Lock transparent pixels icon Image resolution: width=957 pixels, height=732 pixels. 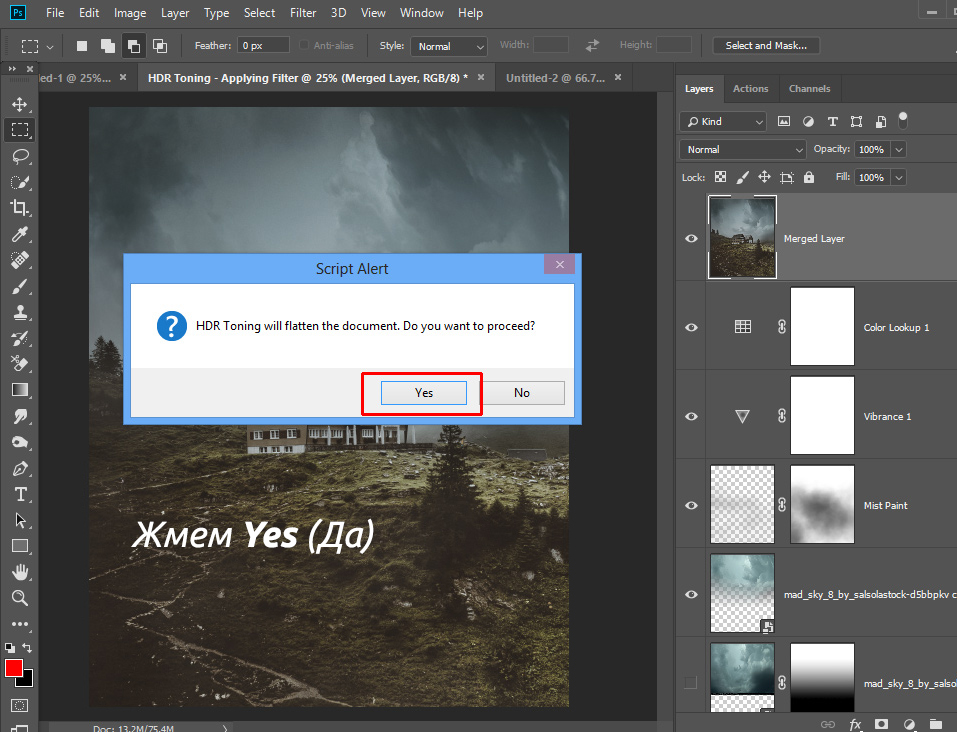(721, 177)
